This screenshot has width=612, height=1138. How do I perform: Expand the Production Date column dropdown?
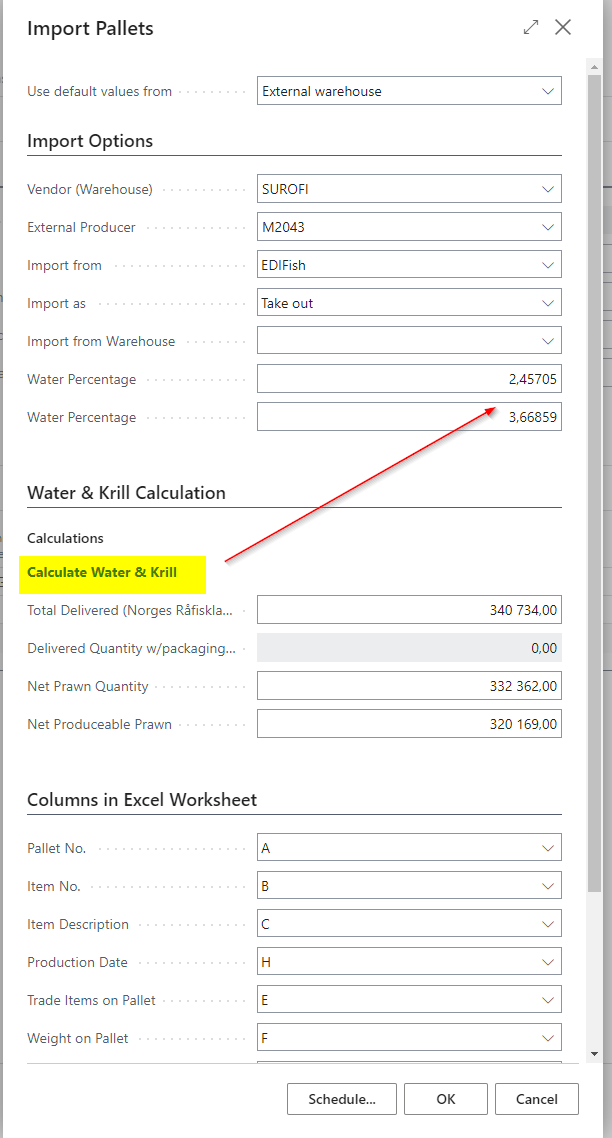[x=548, y=962]
